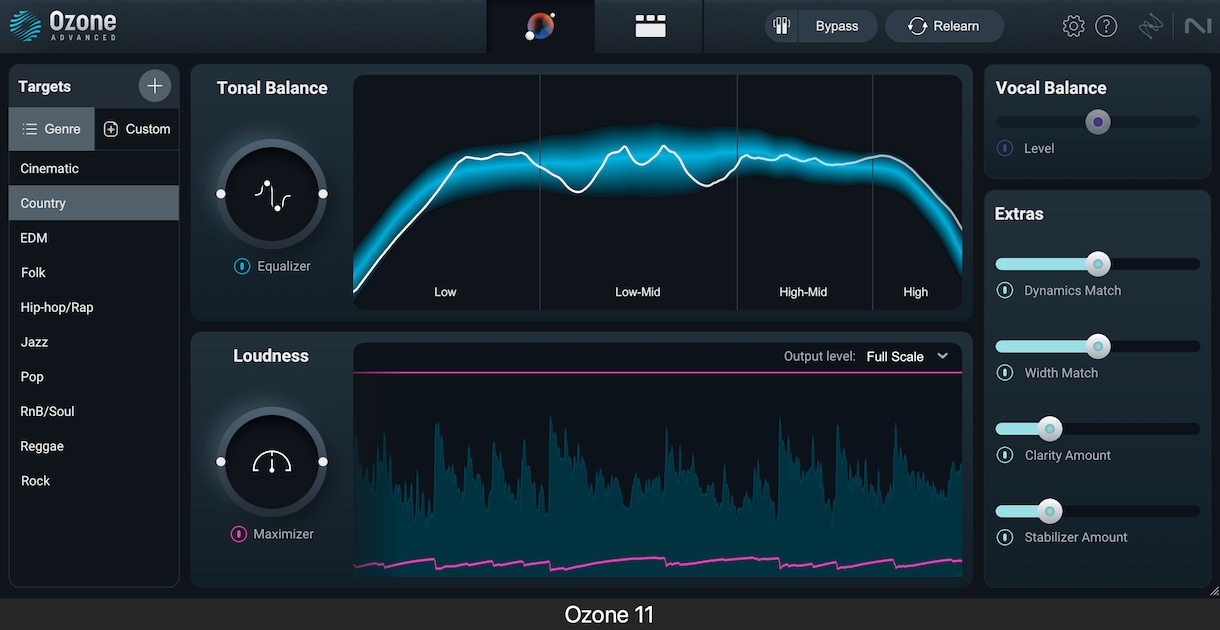The image size is (1220, 630).
Task: Click the Low-Mid band in Tonal Balance
Action: [x=638, y=193]
